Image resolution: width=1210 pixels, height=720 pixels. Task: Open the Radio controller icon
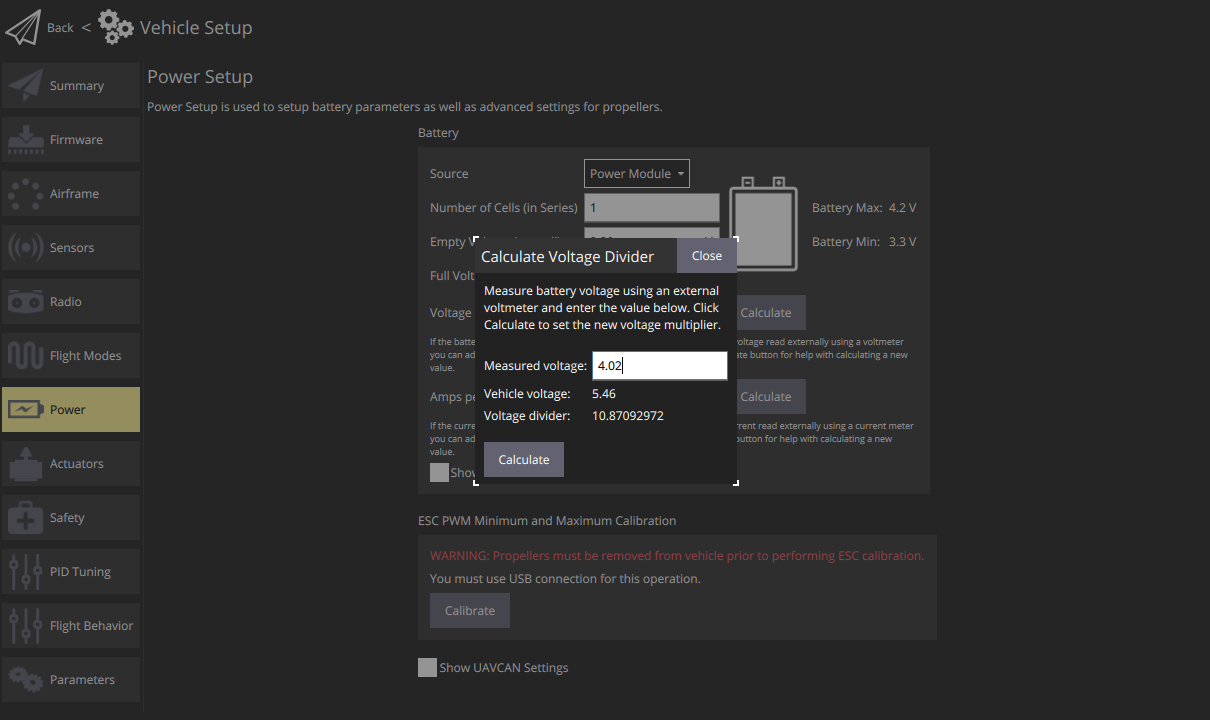(25, 302)
